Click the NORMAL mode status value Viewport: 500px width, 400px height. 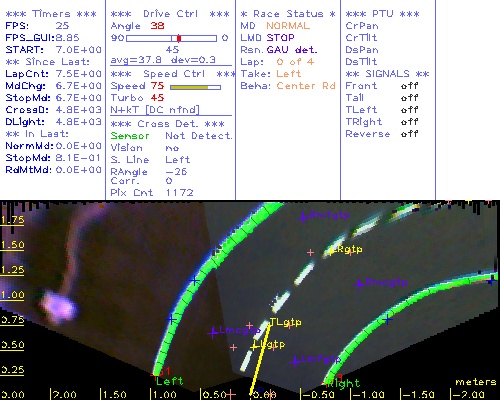[288, 26]
